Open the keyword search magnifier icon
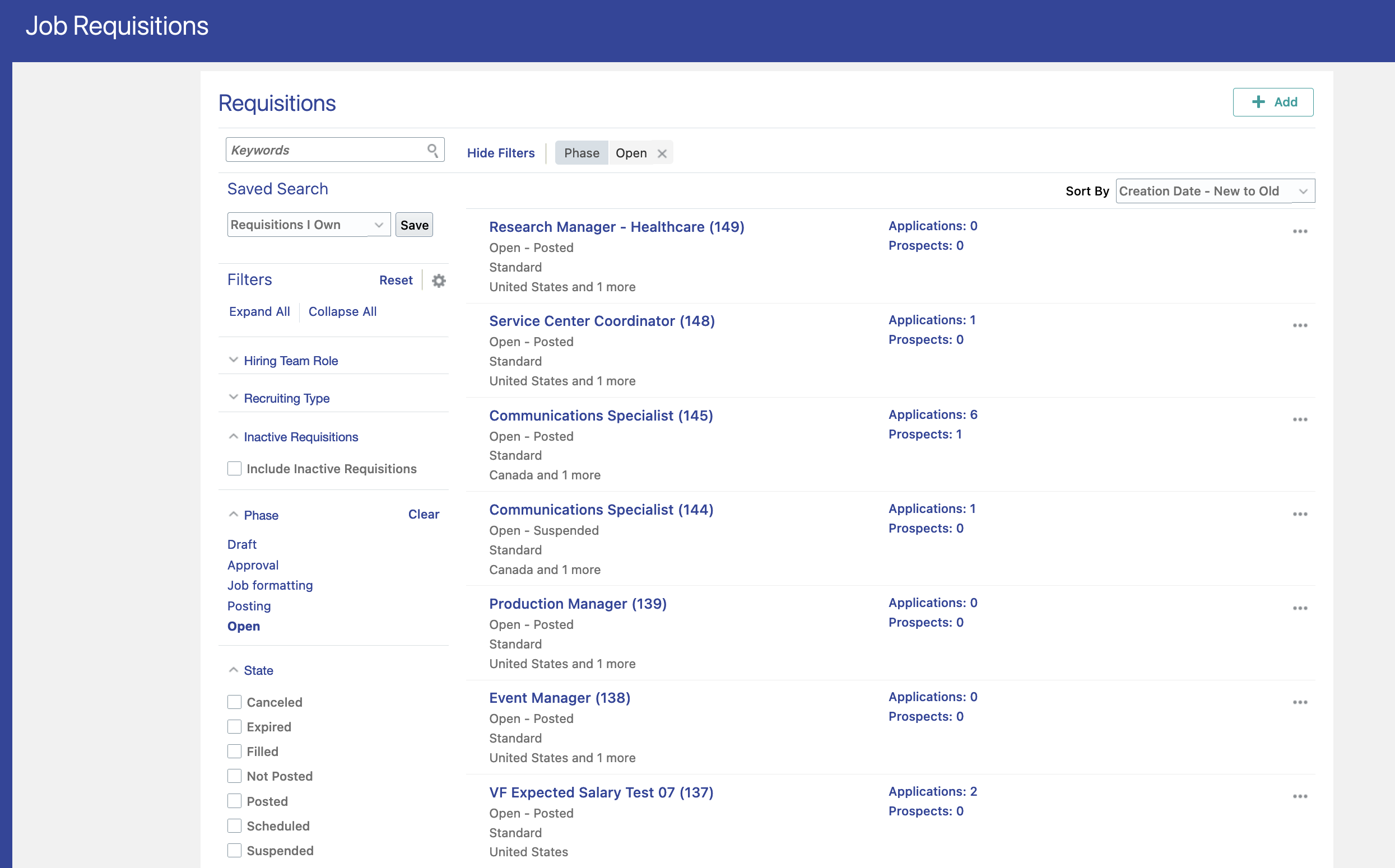Image resolution: width=1395 pixels, height=868 pixels. tap(433, 150)
